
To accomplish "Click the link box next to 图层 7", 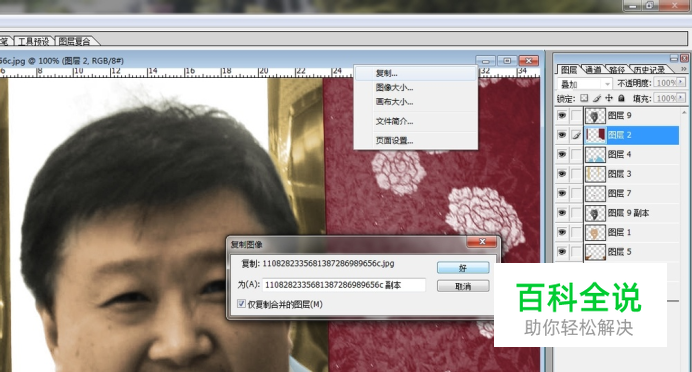I will [x=576, y=193].
